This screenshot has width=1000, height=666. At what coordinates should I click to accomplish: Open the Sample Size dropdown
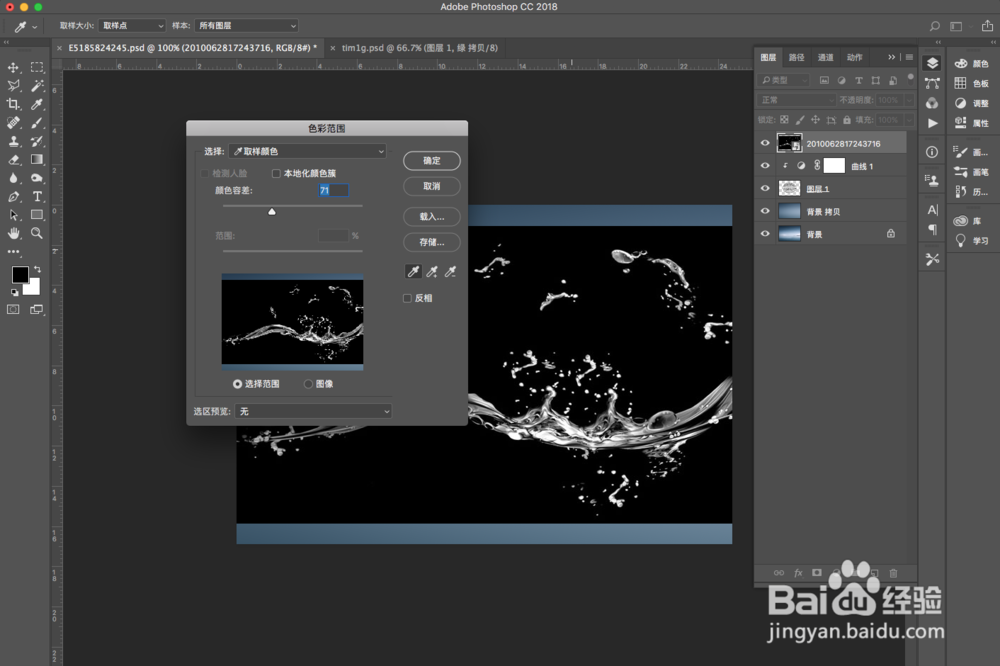(x=132, y=26)
